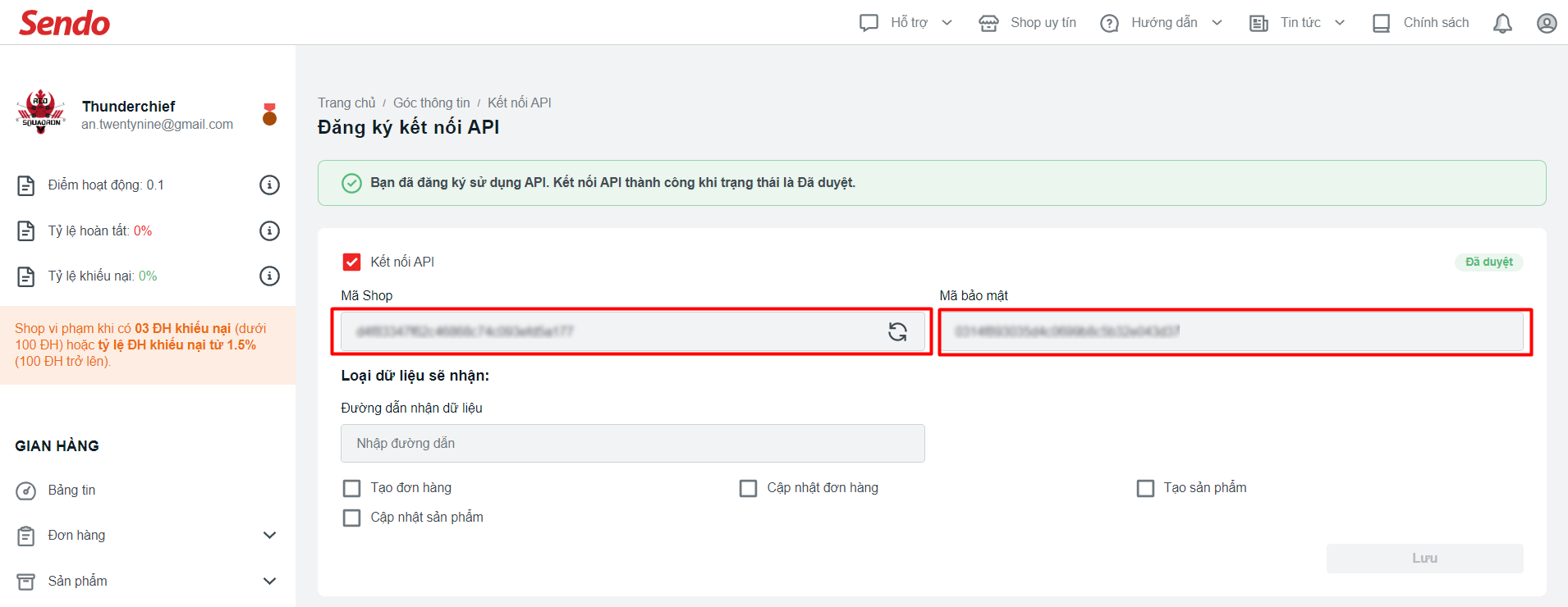Click the Đã duyệt status badge
This screenshot has height=607, width=1568.
[x=1489, y=262]
